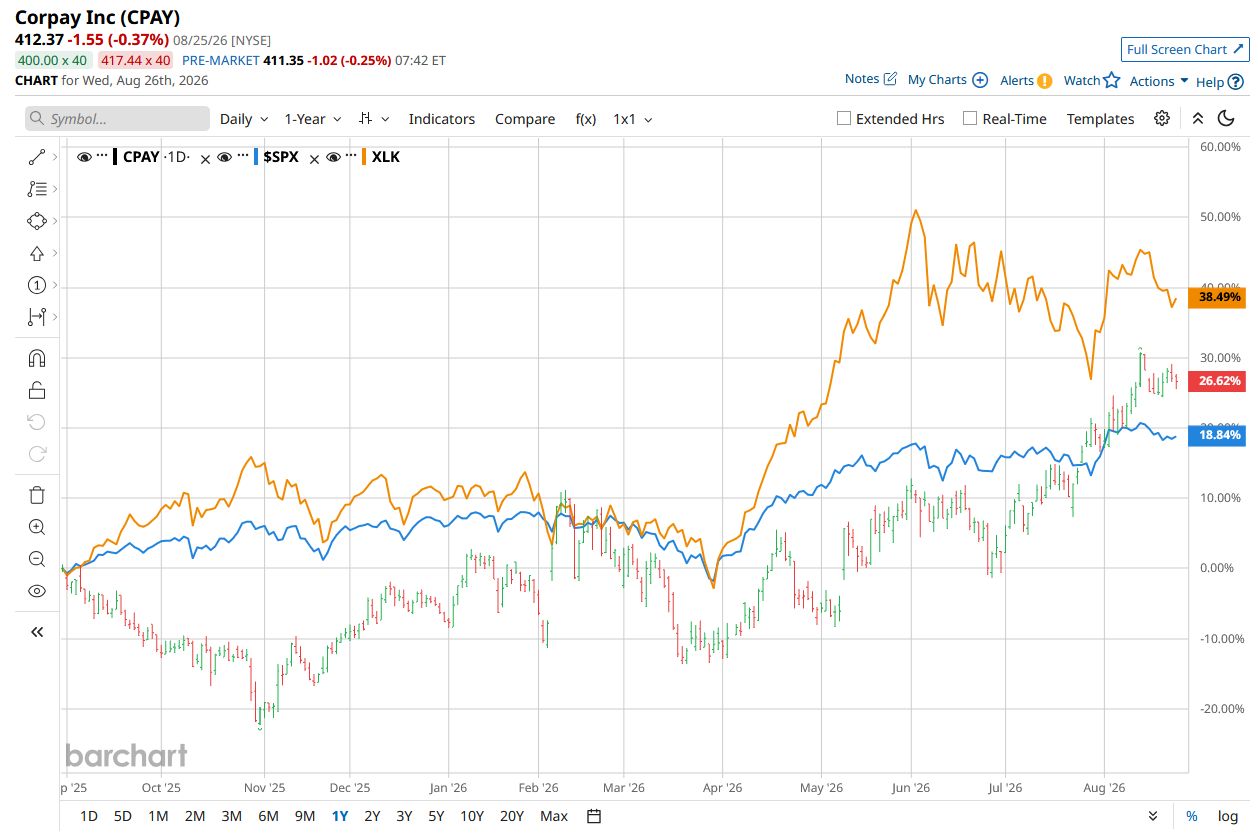Toggle percent scale button

[x=1192, y=816]
